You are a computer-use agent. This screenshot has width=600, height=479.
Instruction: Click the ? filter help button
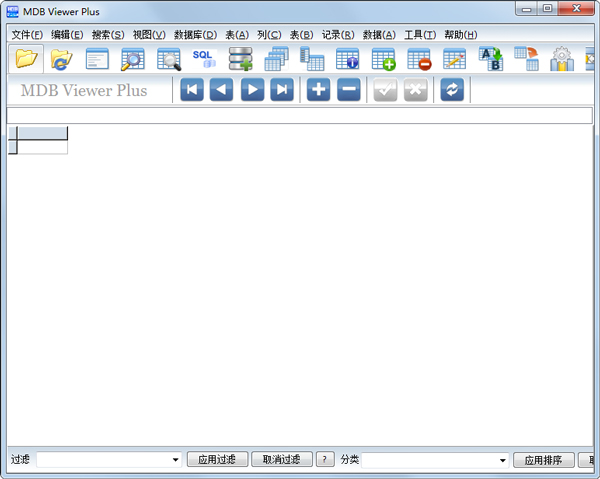coord(325,459)
